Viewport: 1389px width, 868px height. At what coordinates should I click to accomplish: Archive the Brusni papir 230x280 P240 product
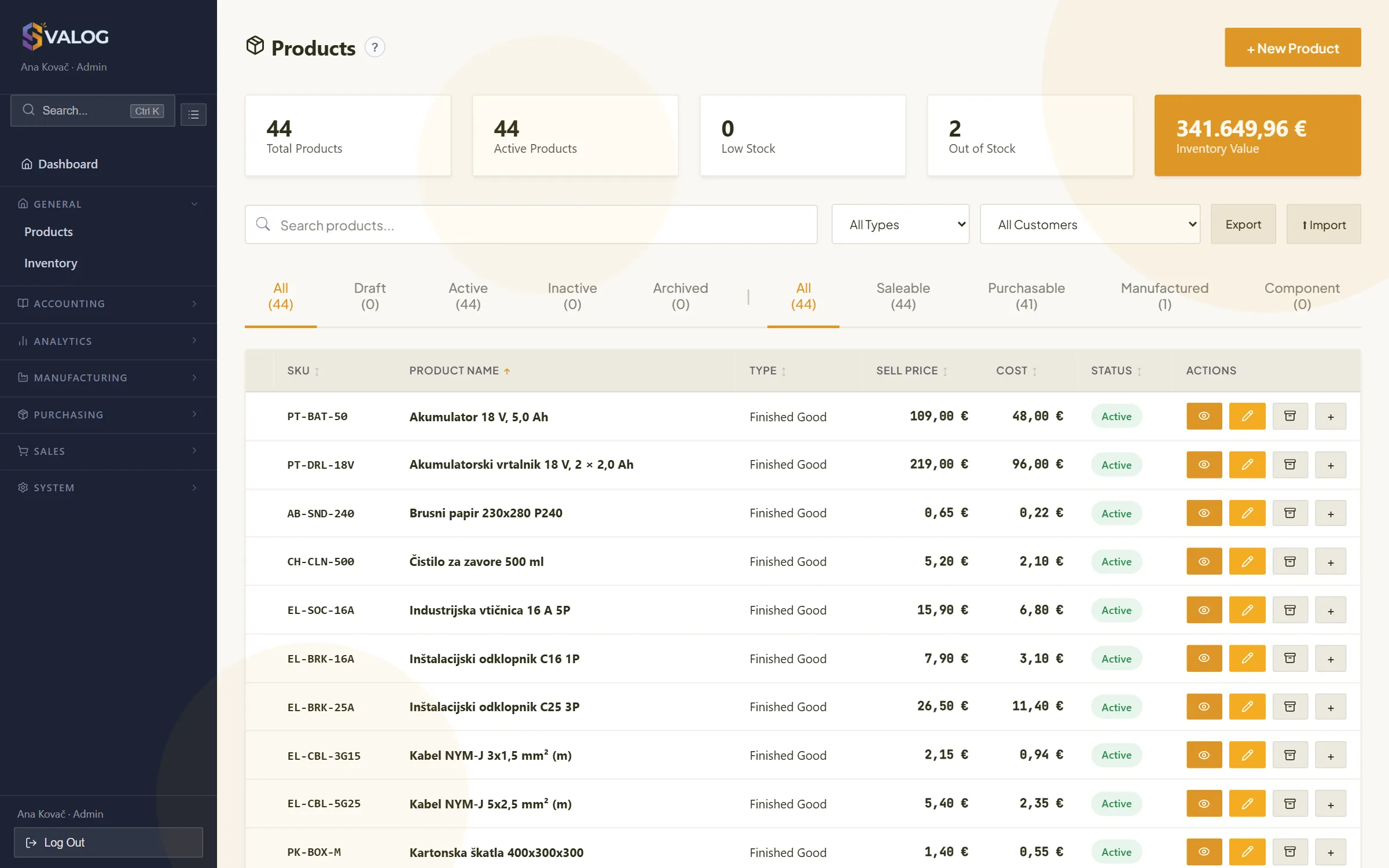pyautogui.click(x=1290, y=513)
